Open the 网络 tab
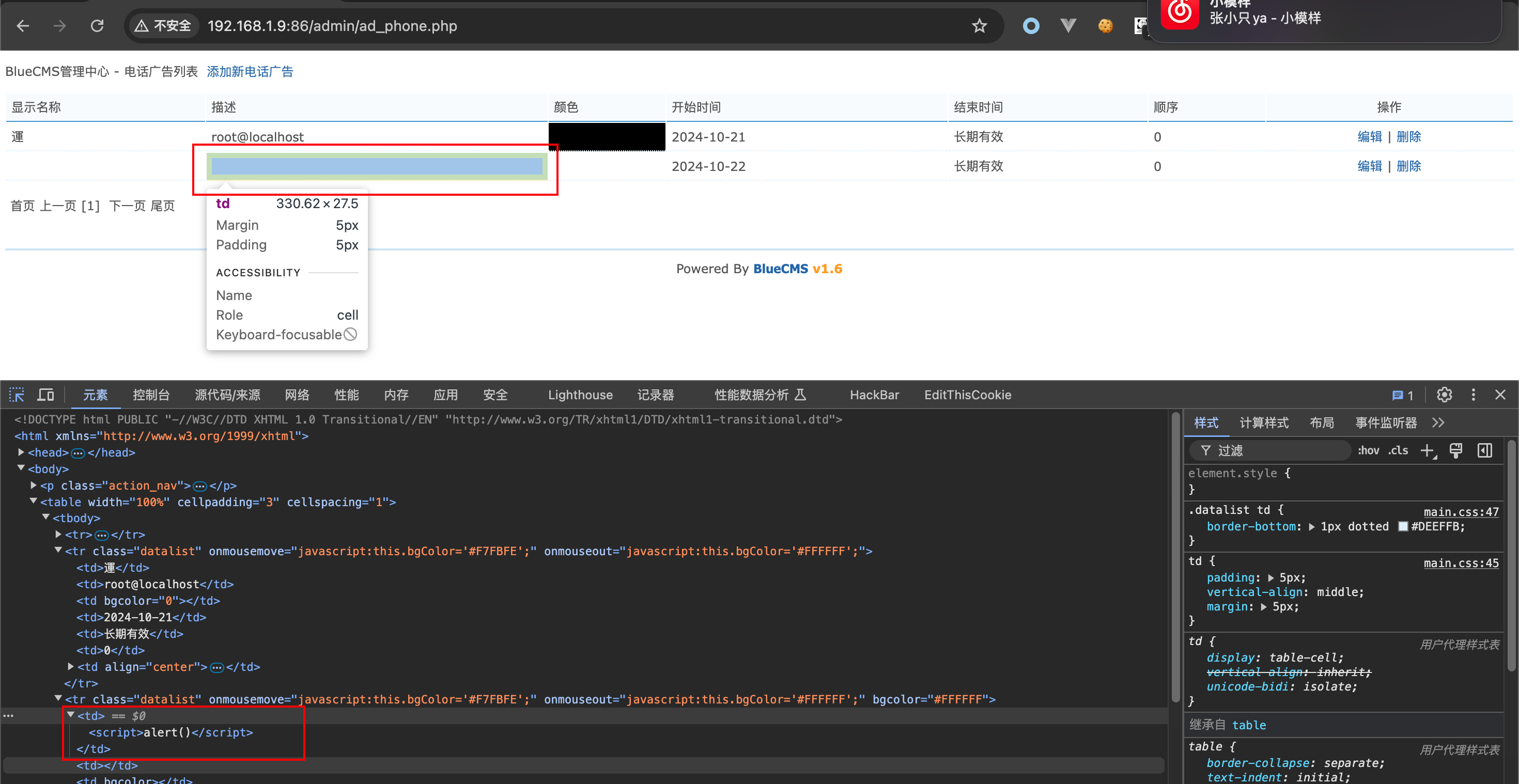This screenshot has height=784, width=1519. click(297, 395)
